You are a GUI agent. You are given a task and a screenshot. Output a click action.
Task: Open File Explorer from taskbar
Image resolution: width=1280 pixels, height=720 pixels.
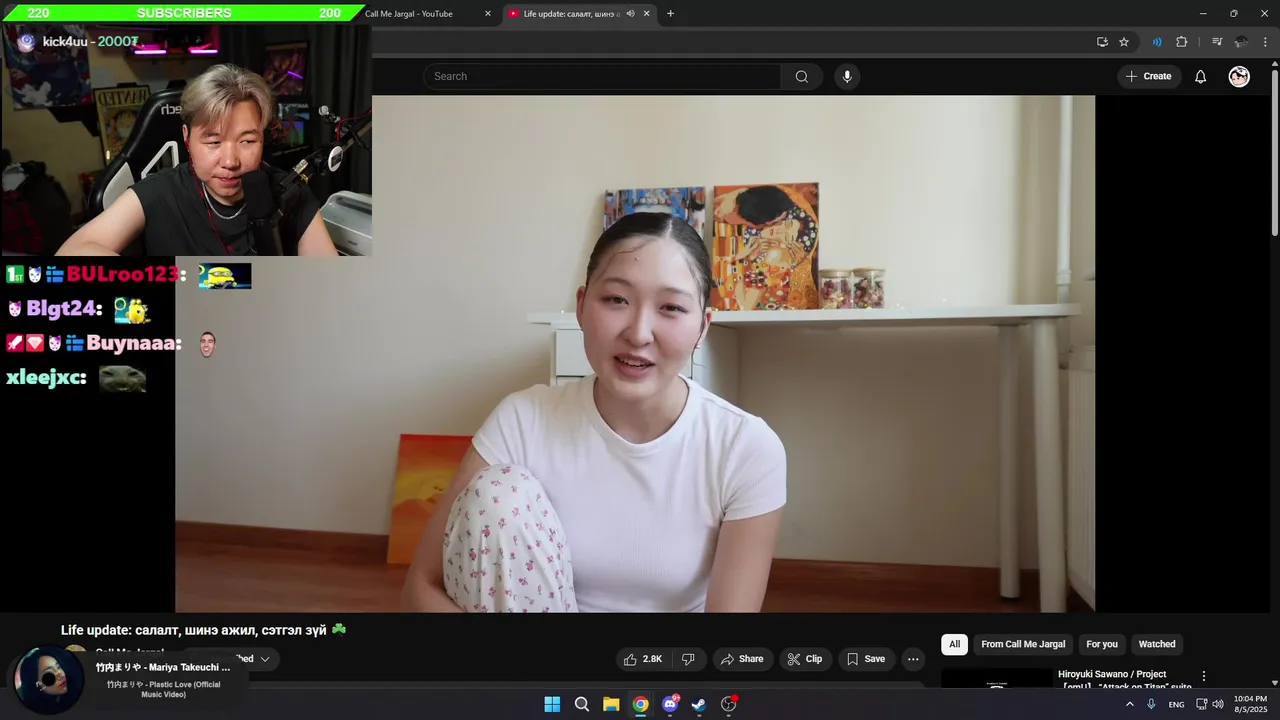(611, 704)
